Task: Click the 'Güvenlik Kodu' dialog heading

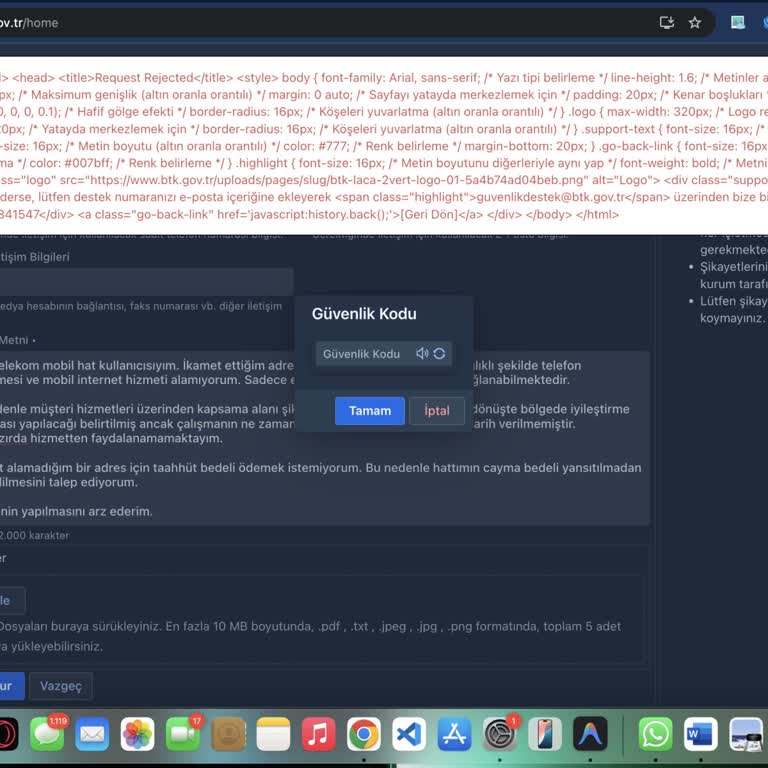Action: pos(364,314)
